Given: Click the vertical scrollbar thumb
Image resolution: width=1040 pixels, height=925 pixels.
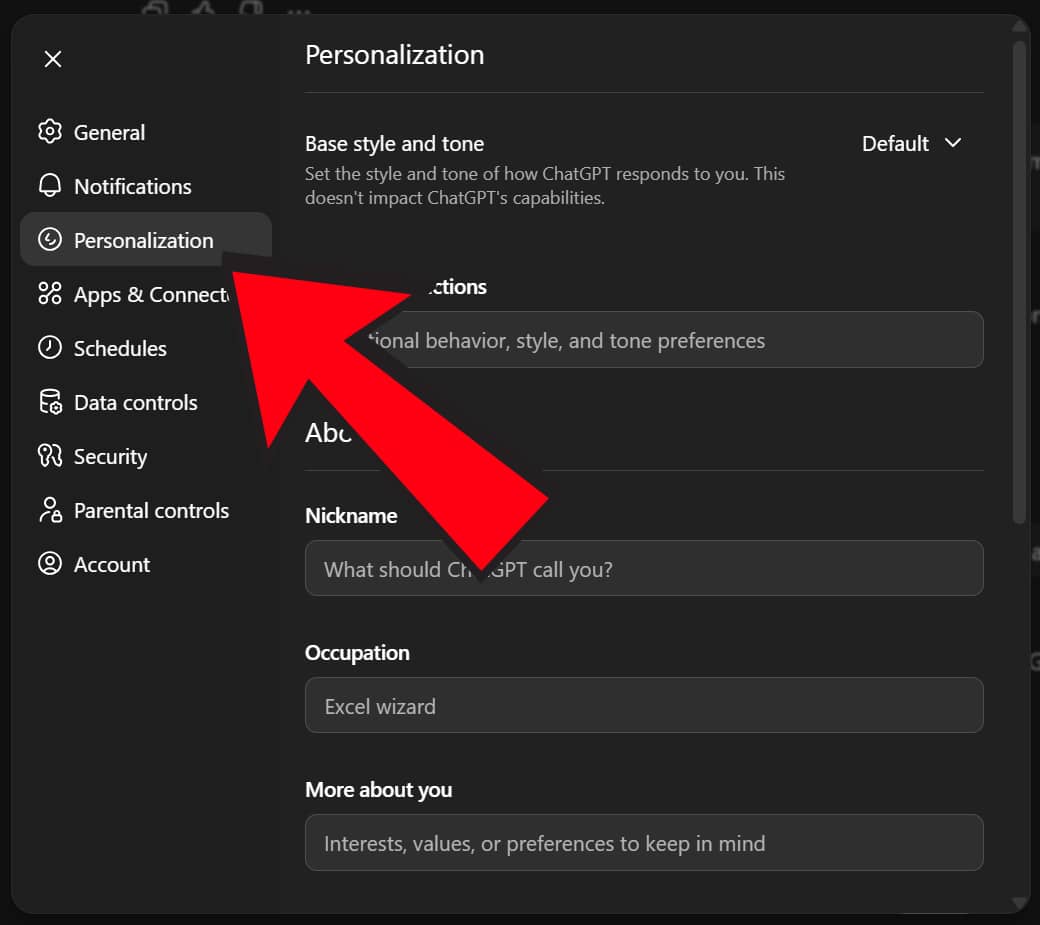Looking at the screenshot, I should point(1019,280).
